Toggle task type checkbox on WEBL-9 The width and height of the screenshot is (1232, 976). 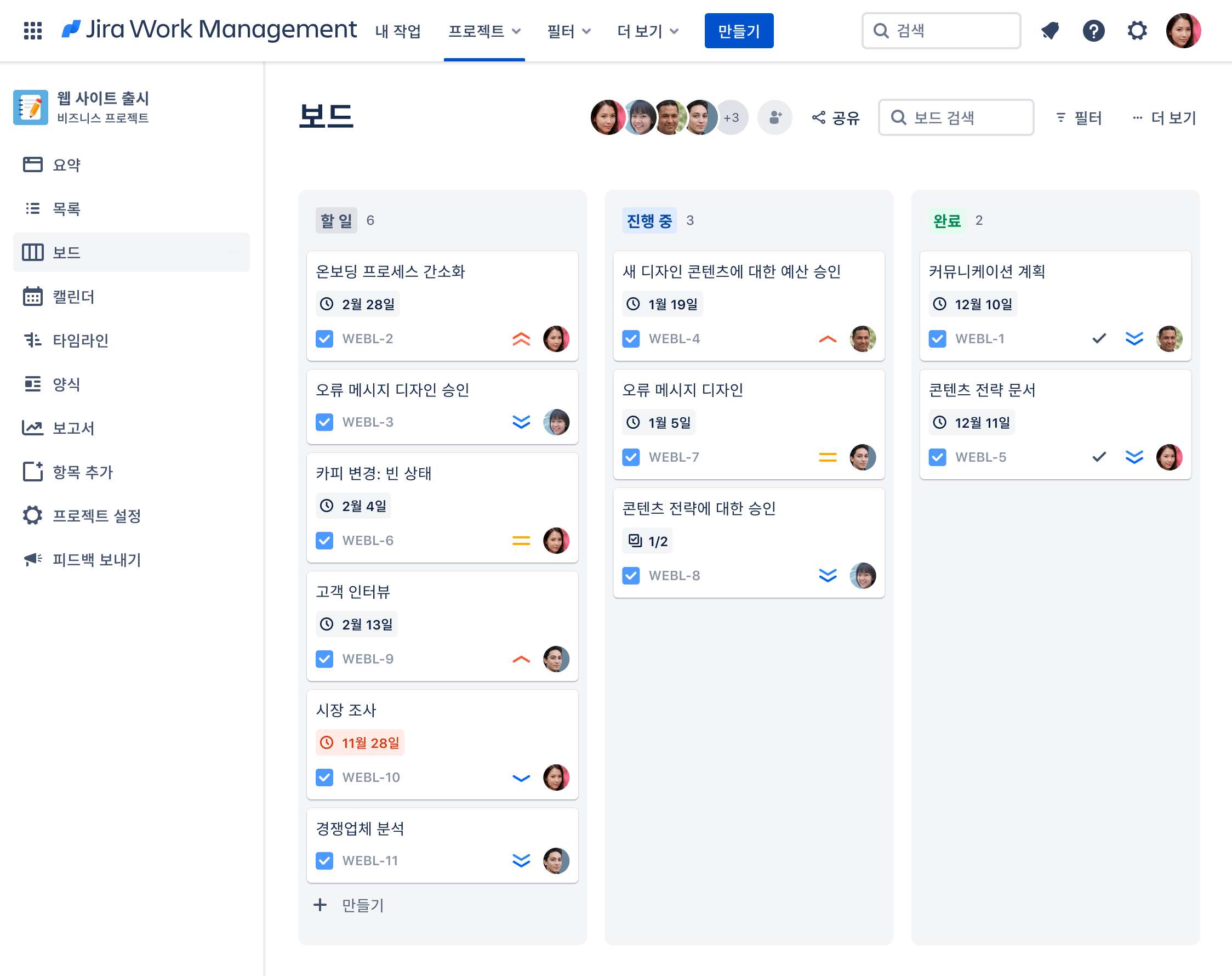[324, 660]
